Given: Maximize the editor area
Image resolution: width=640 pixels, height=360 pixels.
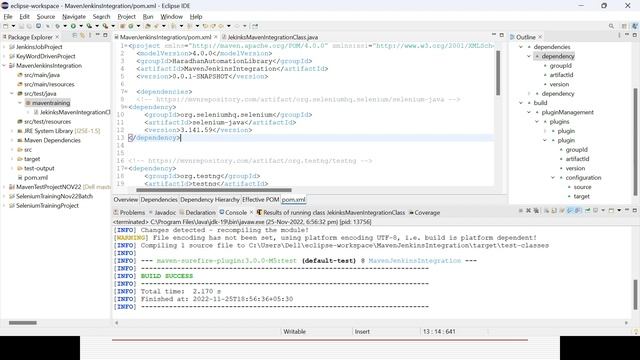Looking at the screenshot, I should [x=502, y=36].
